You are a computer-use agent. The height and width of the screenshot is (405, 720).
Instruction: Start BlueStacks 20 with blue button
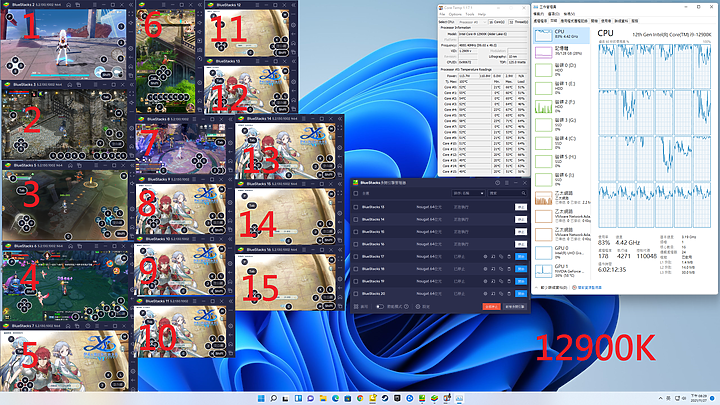[521, 293]
